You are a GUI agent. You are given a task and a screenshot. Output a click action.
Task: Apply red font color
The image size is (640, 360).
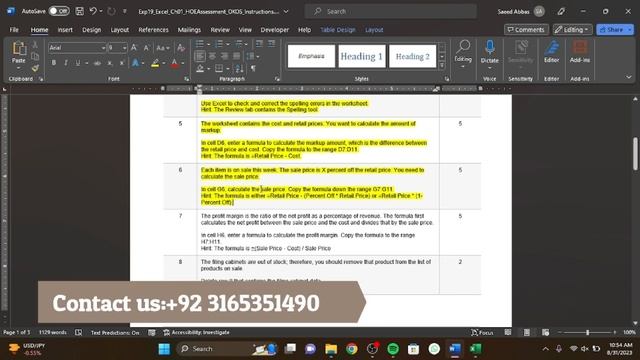[174, 63]
